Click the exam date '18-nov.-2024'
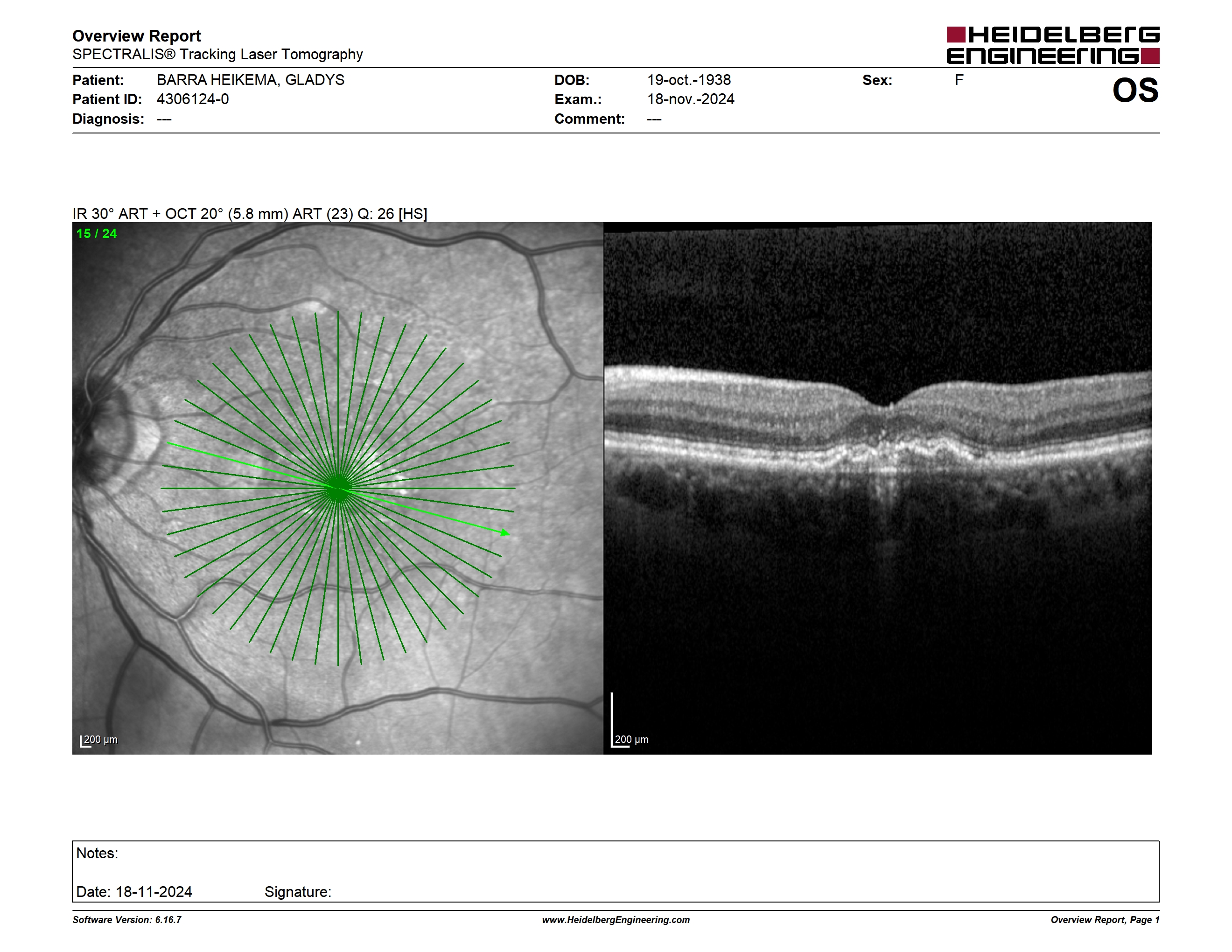Viewport: 1232px width, 952px height. point(691,99)
